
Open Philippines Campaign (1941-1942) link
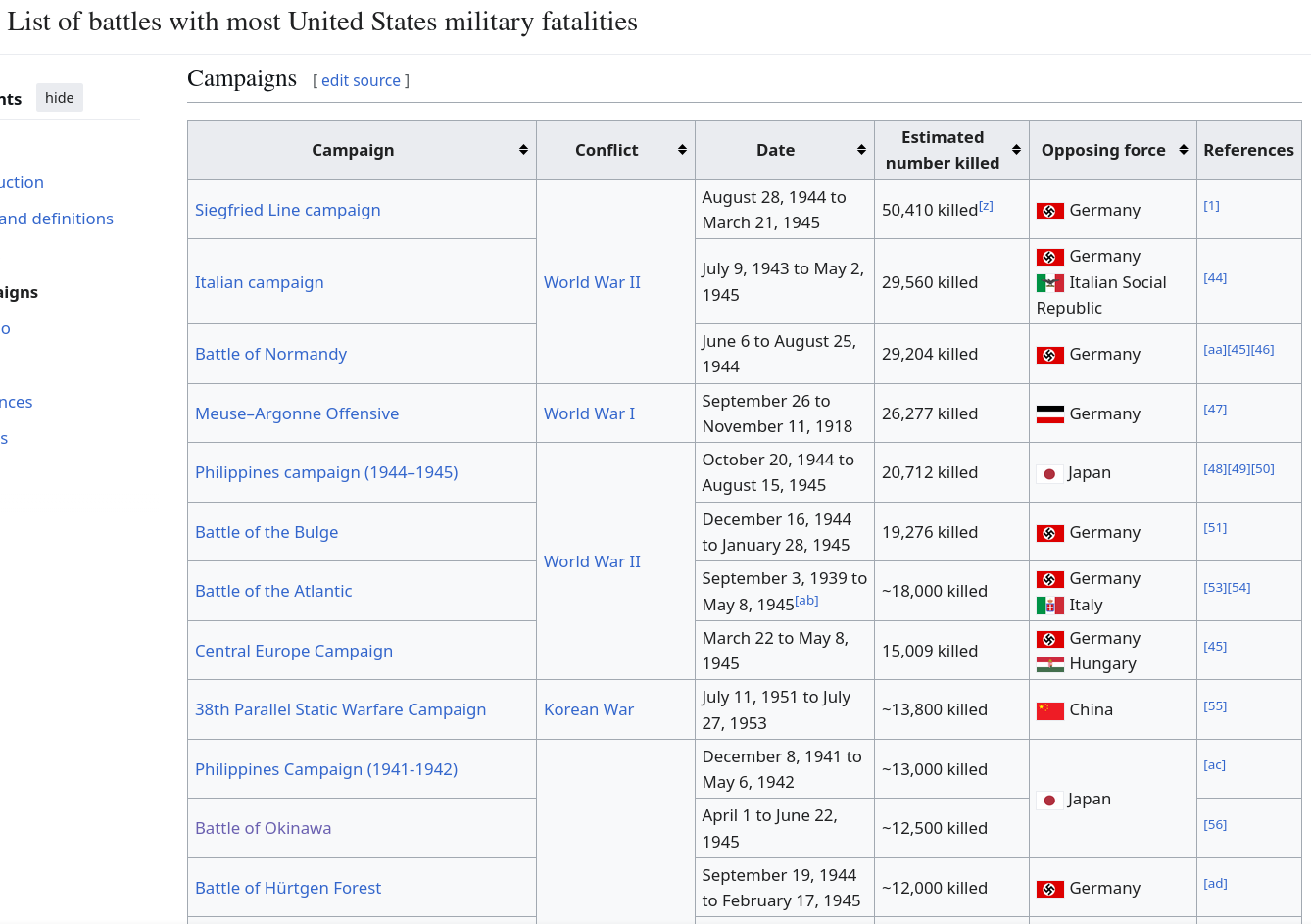pos(326,769)
